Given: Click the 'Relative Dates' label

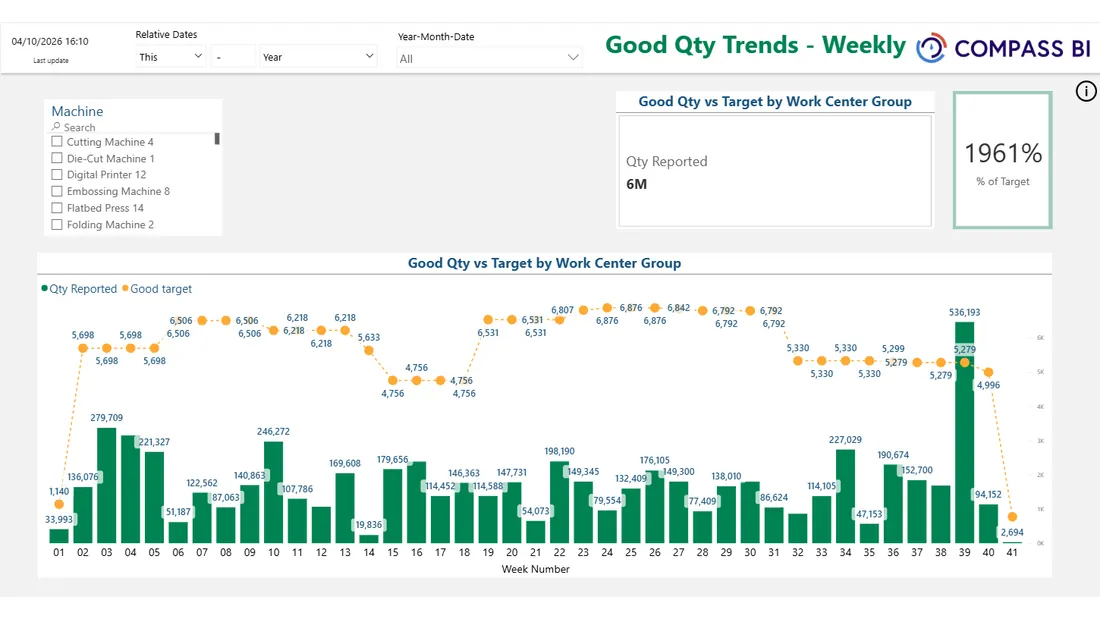Looking at the screenshot, I should pos(166,34).
